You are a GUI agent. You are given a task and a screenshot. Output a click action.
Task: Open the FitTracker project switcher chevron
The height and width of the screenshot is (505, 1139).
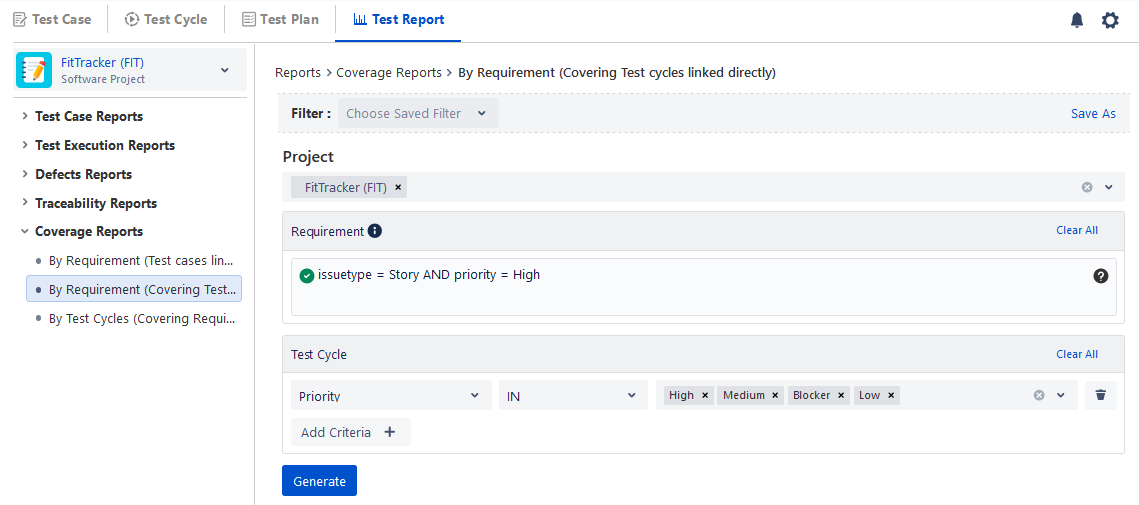click(x=224, y=70)
